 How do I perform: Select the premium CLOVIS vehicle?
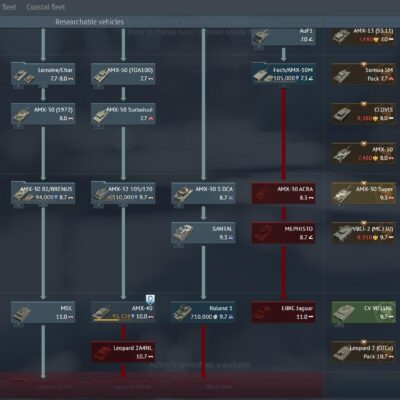coord(364,114)
